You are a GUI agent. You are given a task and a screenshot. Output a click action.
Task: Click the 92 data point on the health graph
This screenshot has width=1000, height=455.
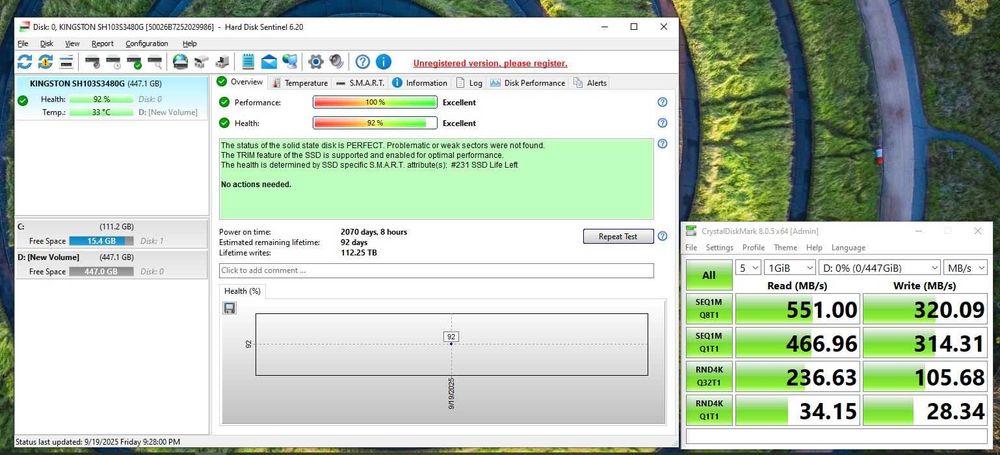tap(452, 343)
